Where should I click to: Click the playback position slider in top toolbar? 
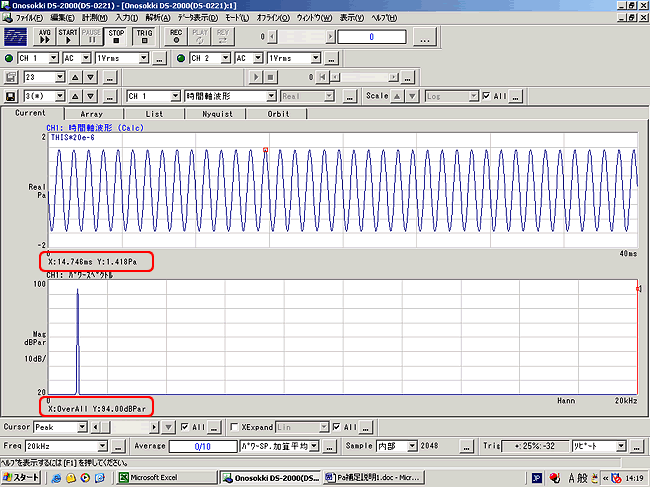(300, 37)
